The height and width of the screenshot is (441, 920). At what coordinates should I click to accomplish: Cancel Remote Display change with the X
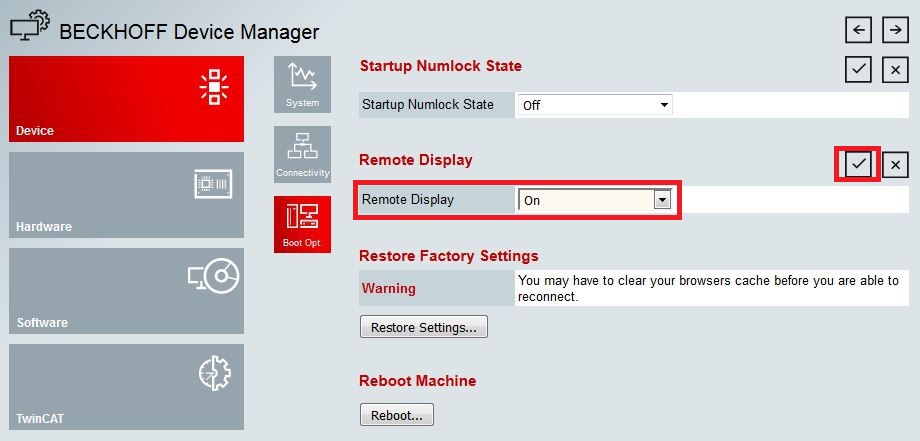[x=895, y=165]
